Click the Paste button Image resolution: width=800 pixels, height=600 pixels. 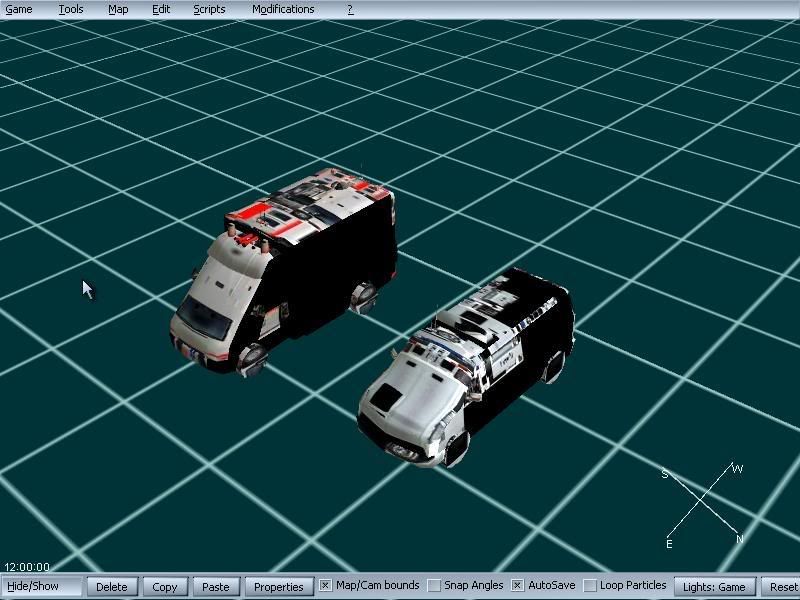[x=215, y=587]
